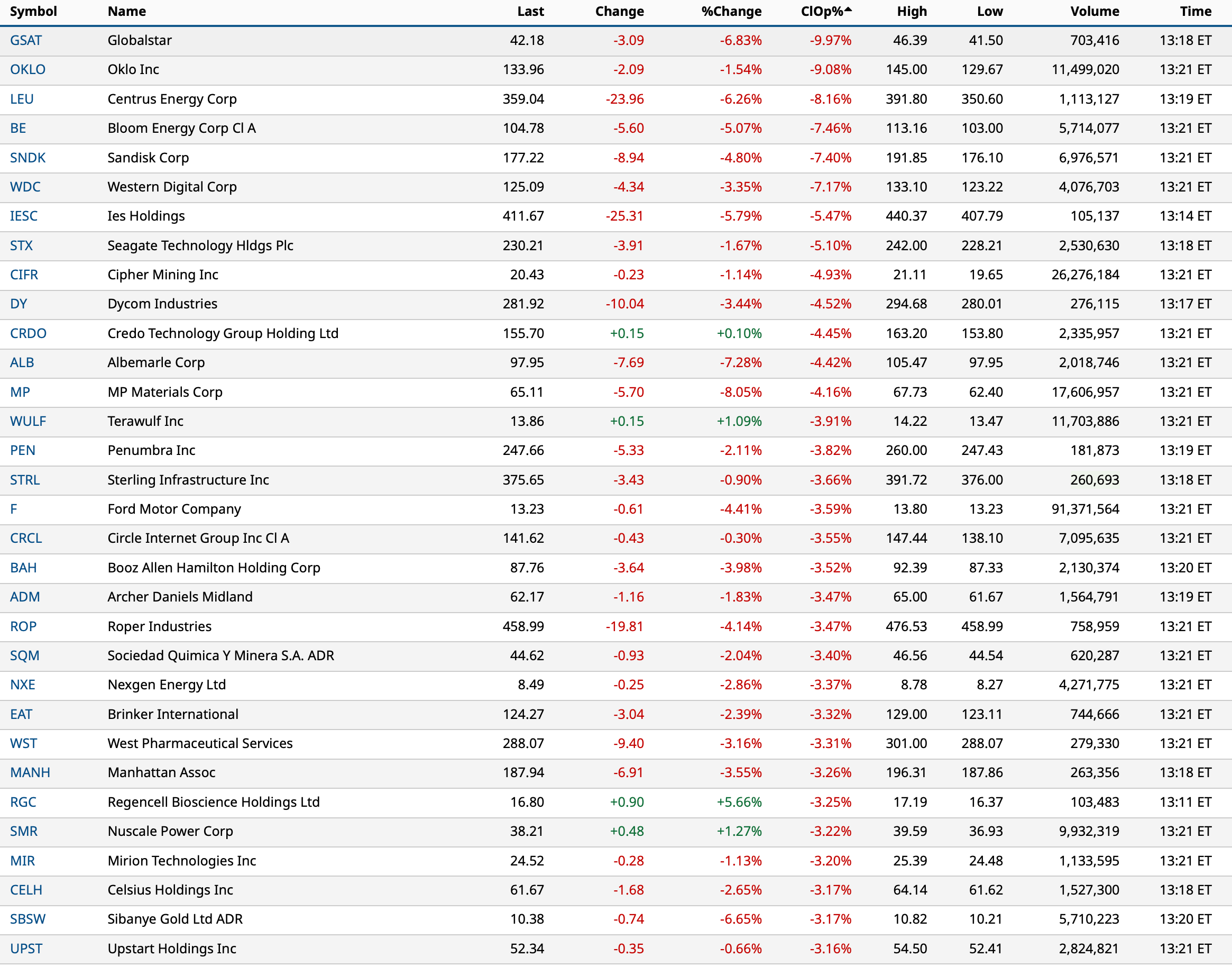Sort table by Volume column header
This screenshot has width=1232, height=966.
tap(1094, 11)
